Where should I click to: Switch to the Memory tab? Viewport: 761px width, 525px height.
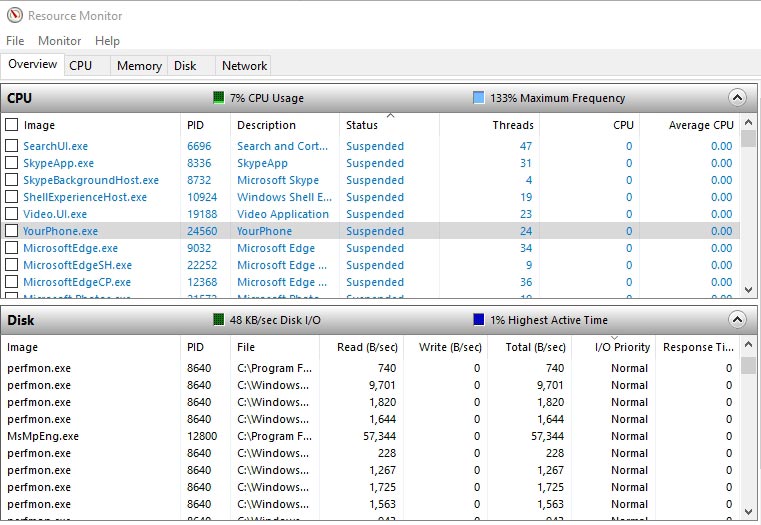[139, 66]
